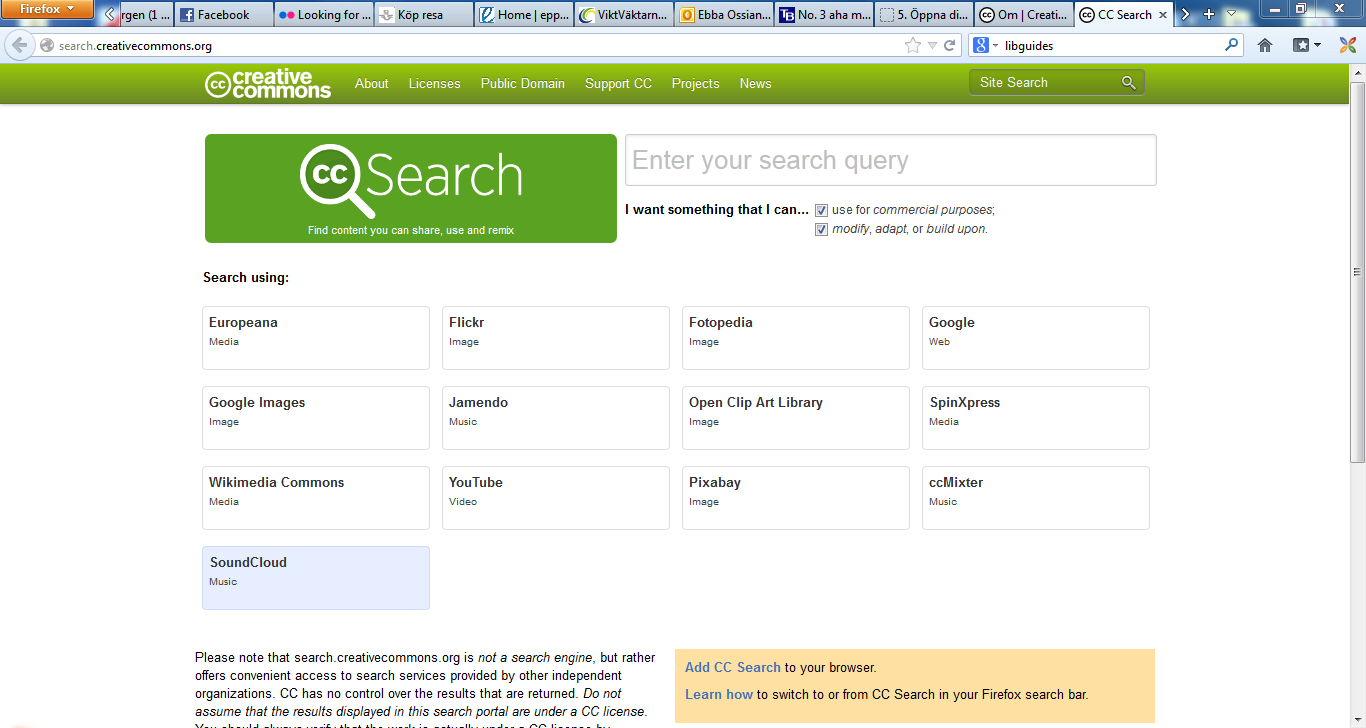
Task: Select ccMixter music as search source
Action: pyautogui.click(x=1036, y=498)
